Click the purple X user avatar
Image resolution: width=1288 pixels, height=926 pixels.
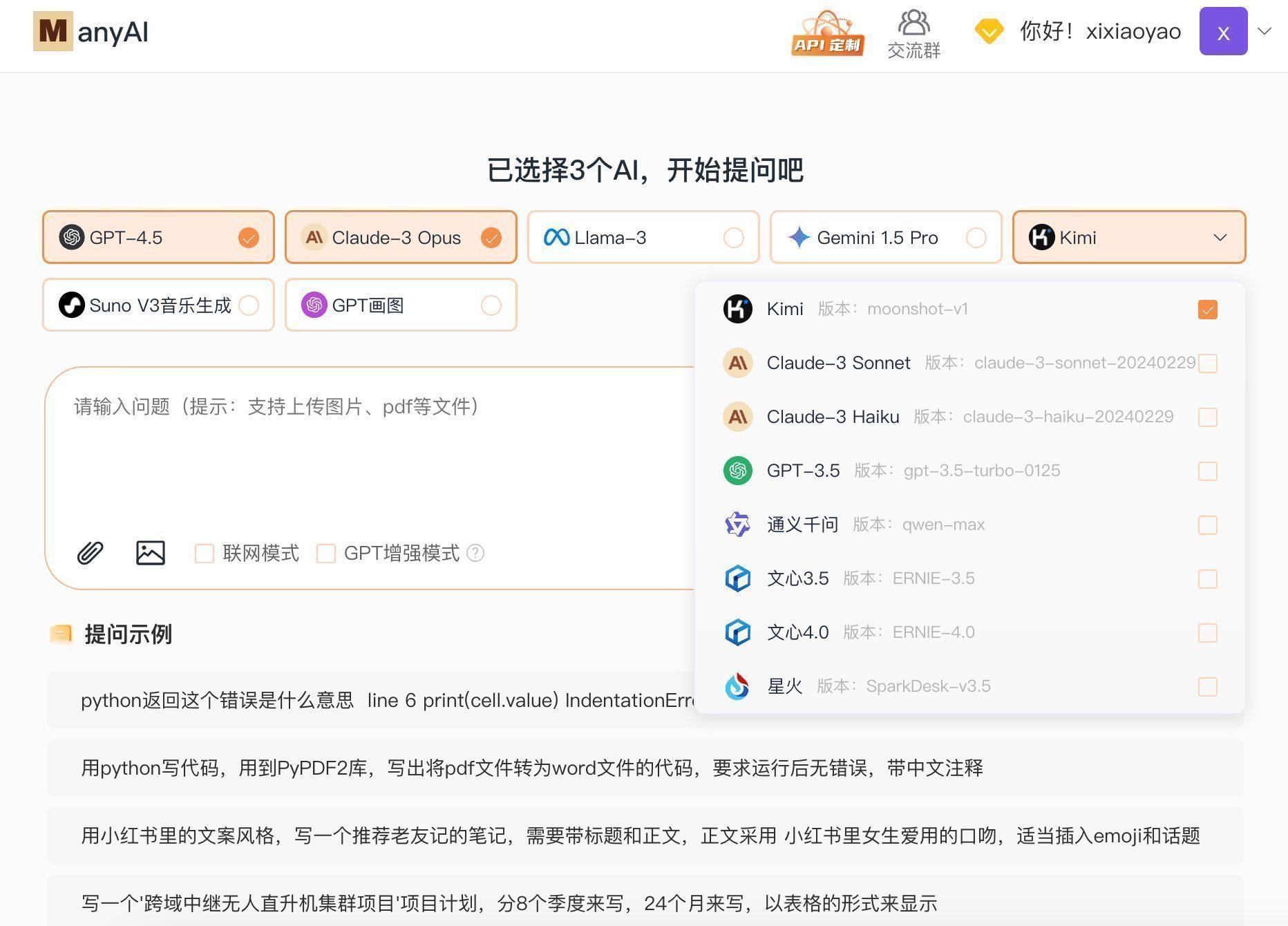[1223, 32]
